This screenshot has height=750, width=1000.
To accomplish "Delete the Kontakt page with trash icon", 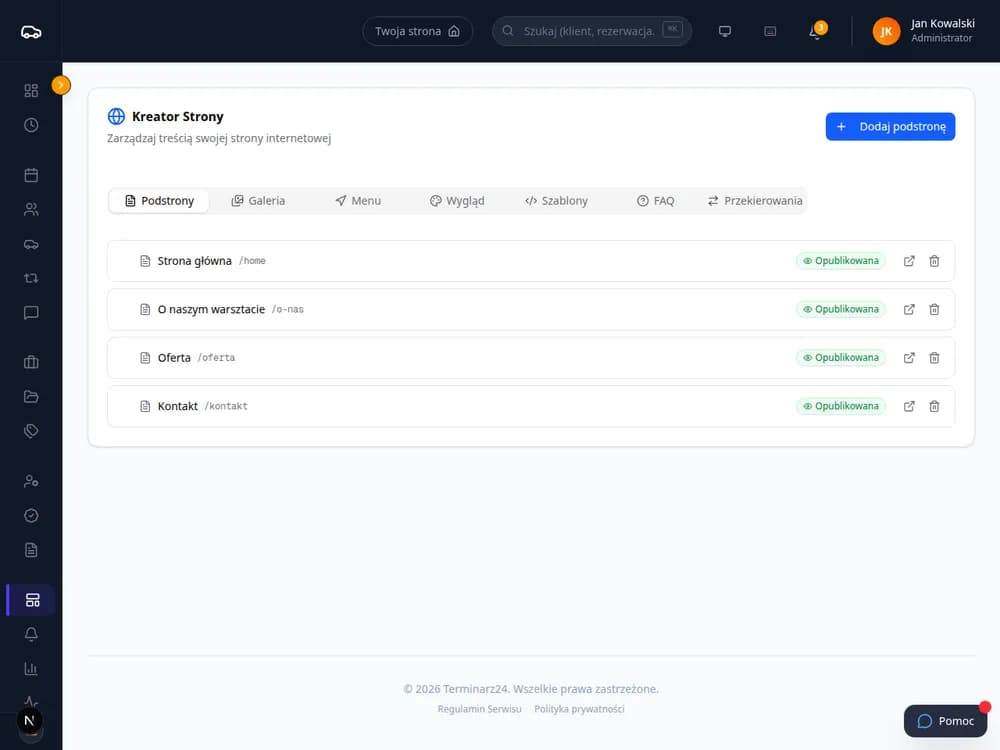I will (934, 406).
